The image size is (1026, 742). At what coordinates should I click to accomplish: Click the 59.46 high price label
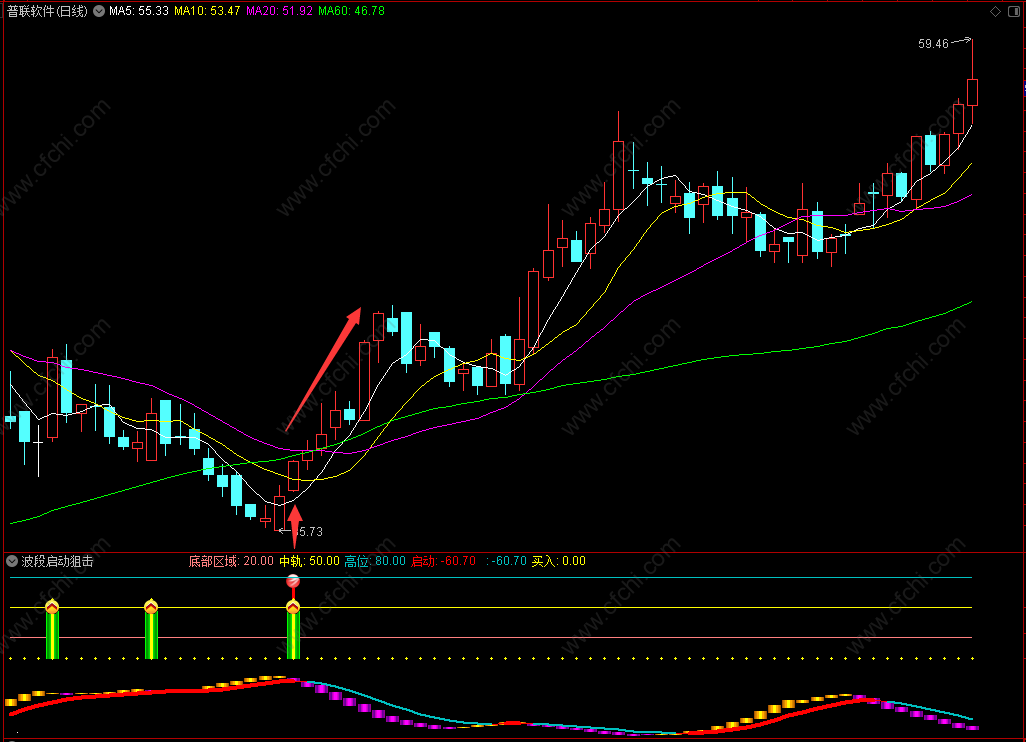[x=933, y=44]
